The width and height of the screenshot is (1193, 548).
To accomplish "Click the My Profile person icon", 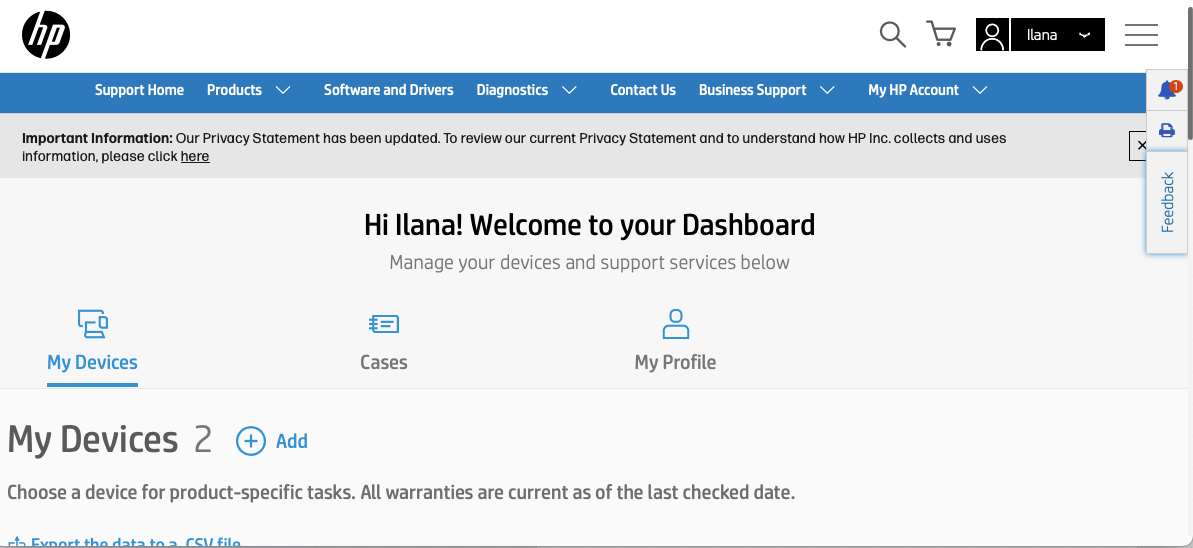I will coord(676,323).
